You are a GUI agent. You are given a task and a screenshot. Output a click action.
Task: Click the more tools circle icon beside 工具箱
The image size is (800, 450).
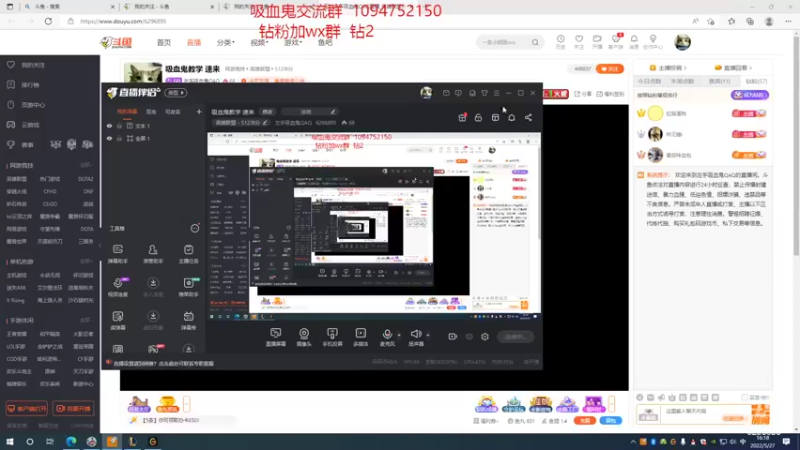(x=195, y=229)
